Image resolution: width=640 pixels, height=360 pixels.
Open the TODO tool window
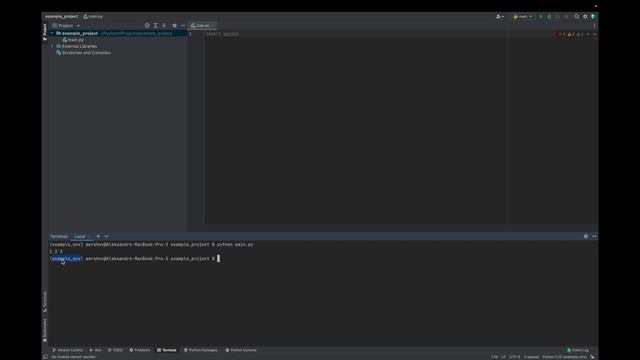115,350
